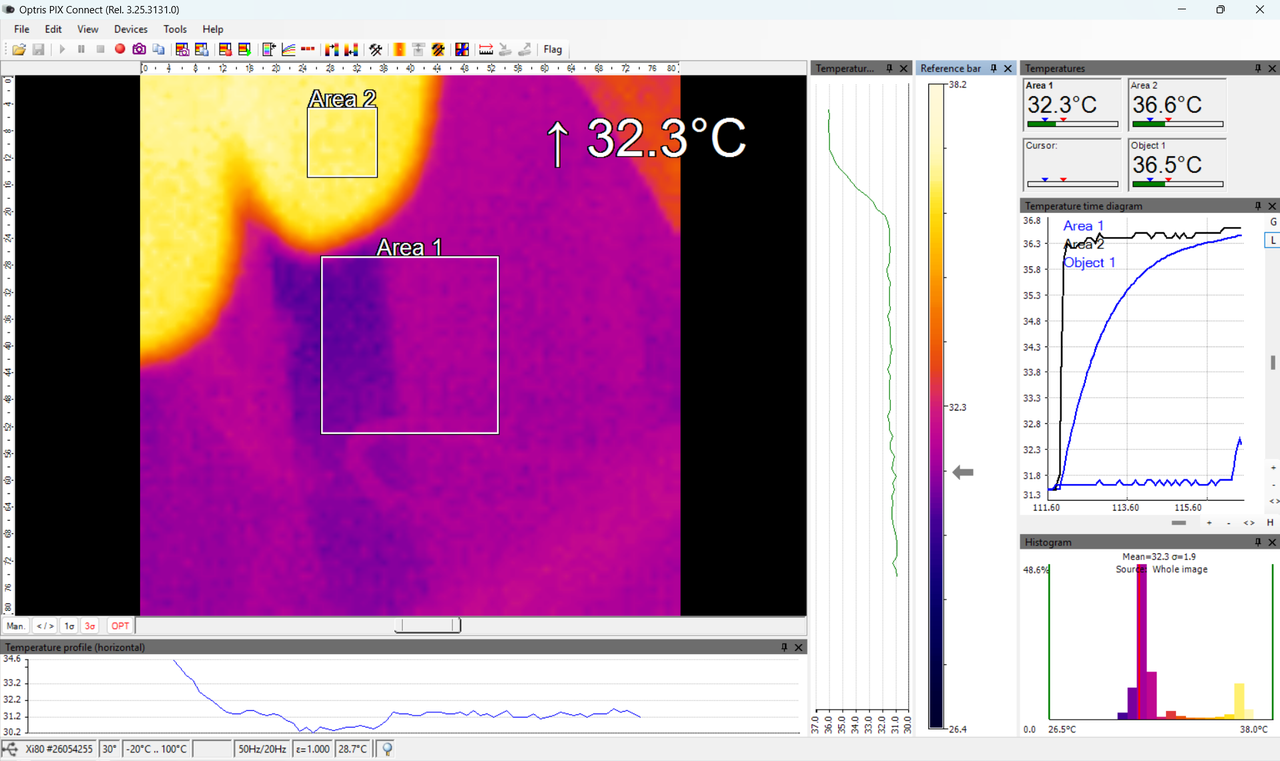The image size is (1280, 761).
Task: Click the thermal image with camera icon
Action: tap(182, 49)
